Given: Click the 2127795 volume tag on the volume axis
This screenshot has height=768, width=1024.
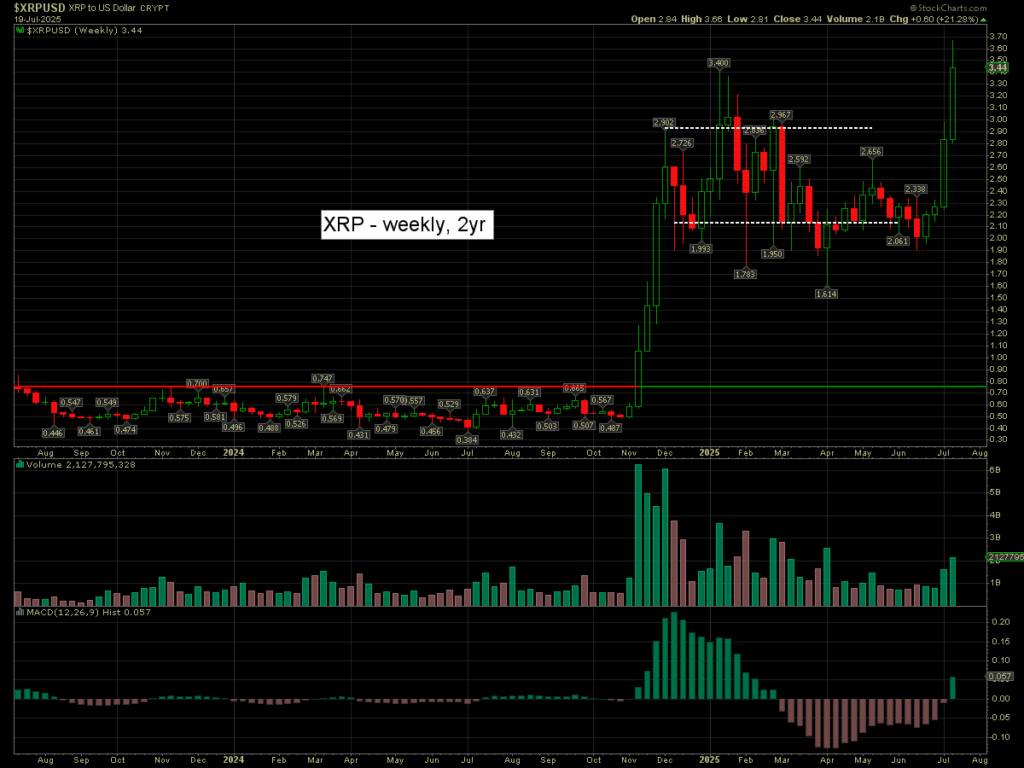Looking at the screenshot, I should pos(1005,557).
